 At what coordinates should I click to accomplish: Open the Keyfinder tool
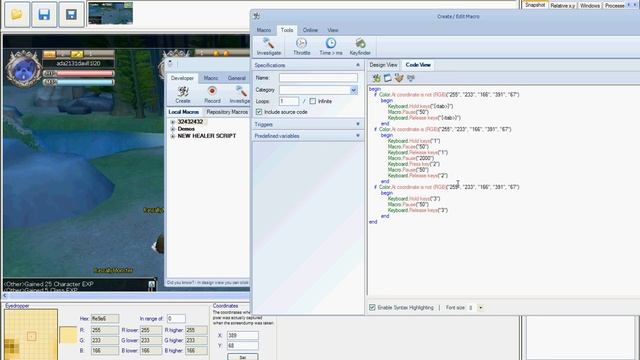(x=360, y=47)
